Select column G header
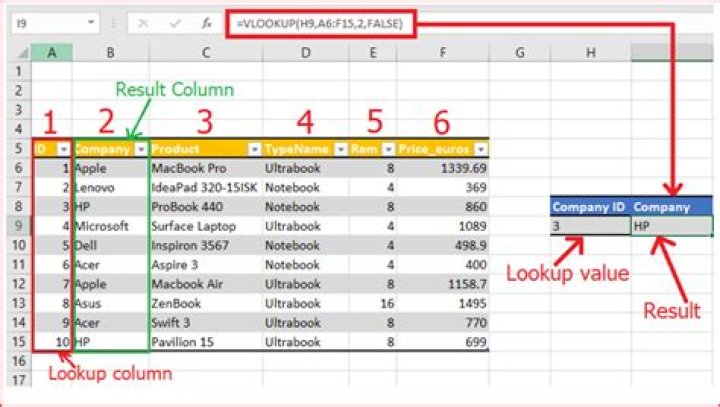This screenshot has height=407, width=720. (x=520, y=53)
